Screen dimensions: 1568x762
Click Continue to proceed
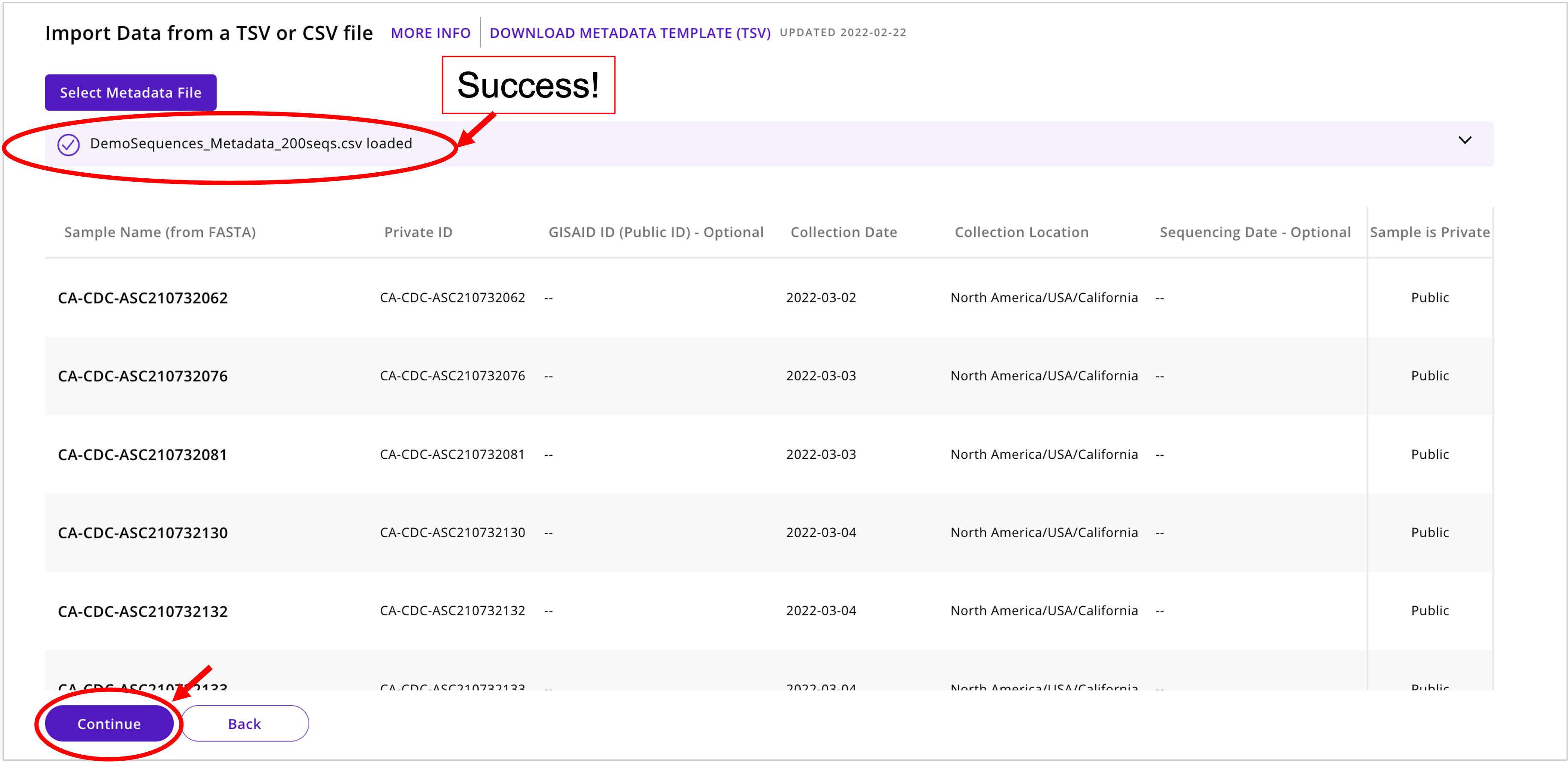click(x=109, y=723)
